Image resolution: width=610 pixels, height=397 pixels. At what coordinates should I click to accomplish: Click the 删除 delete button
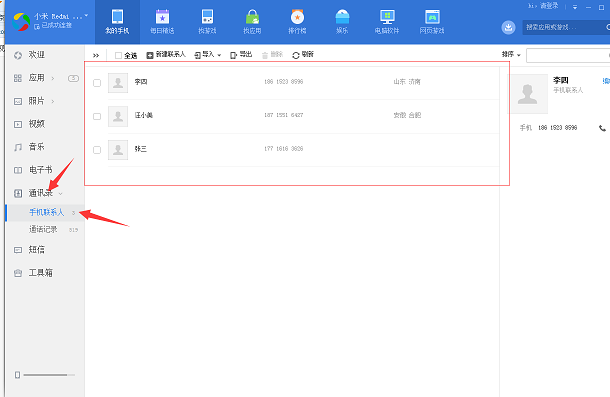272,55
